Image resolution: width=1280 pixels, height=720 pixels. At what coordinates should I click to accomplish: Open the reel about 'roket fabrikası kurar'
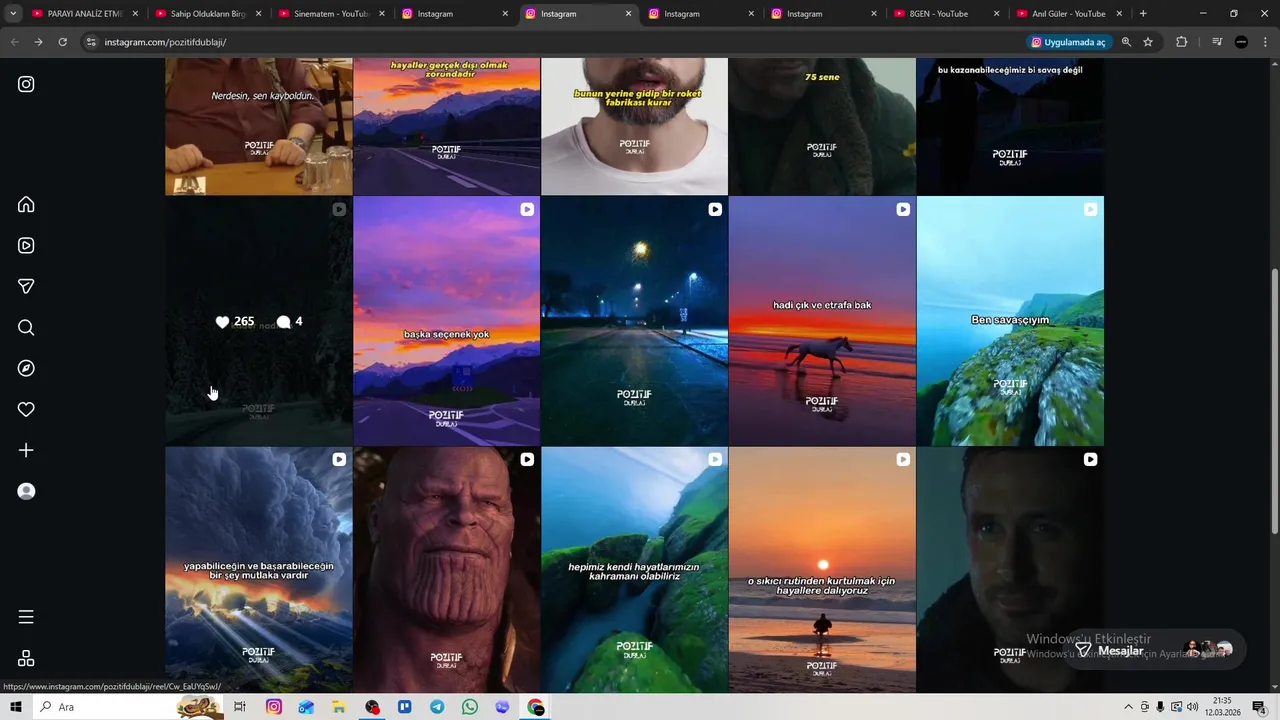point(634,126)
